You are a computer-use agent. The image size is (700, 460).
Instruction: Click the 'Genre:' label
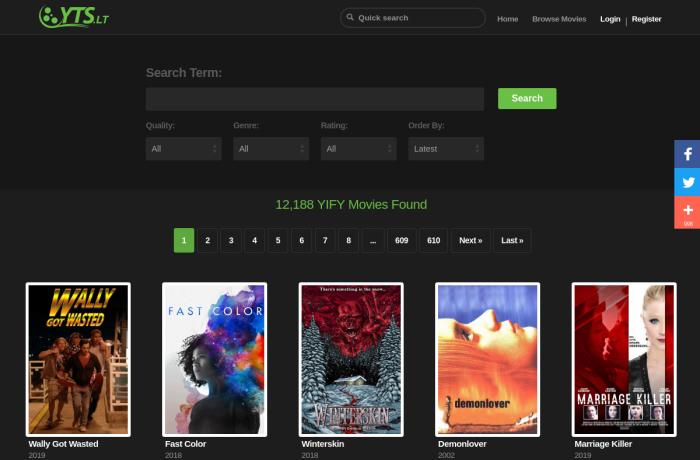pos(246,125)
